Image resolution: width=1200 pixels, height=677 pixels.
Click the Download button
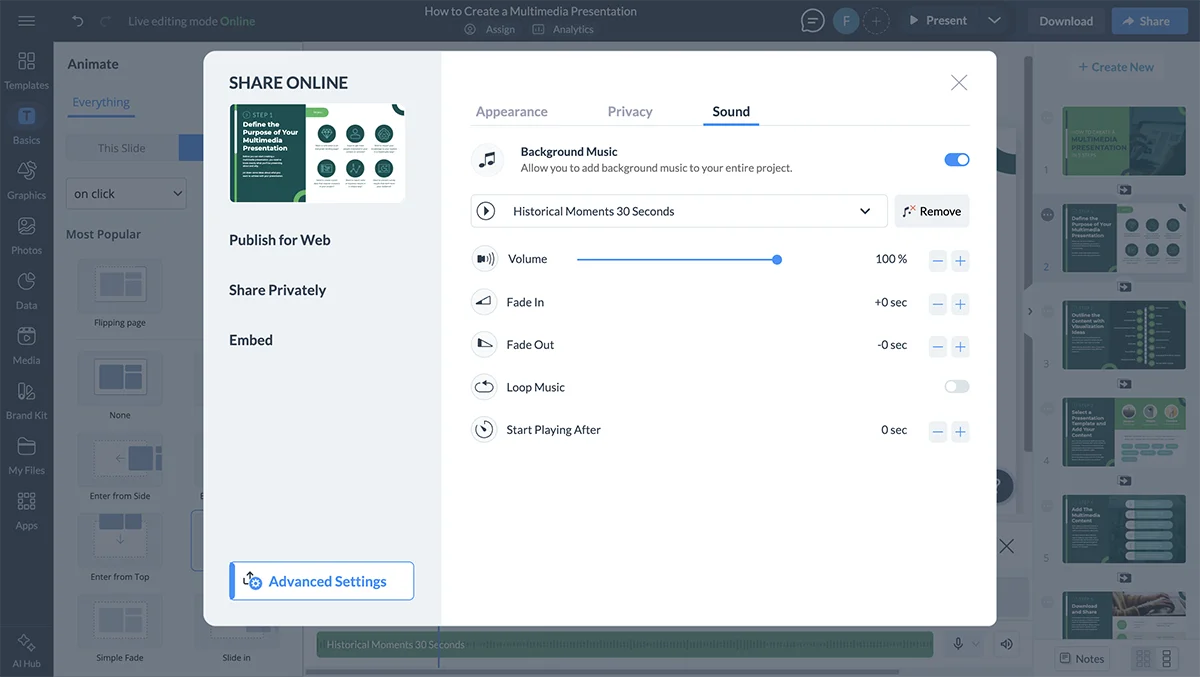click(x=1066, y=21)
